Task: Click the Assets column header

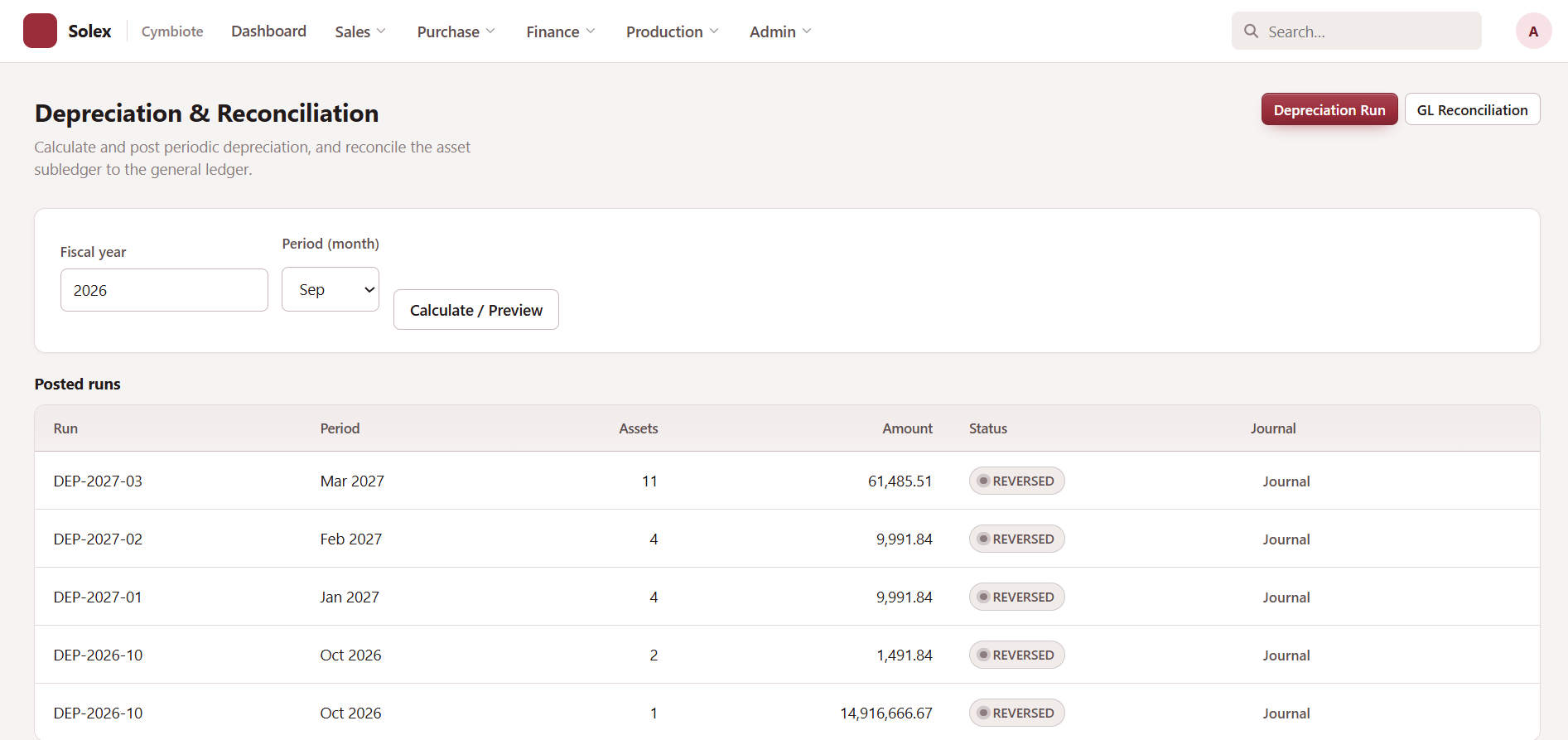Action: [x=638, y=428]
